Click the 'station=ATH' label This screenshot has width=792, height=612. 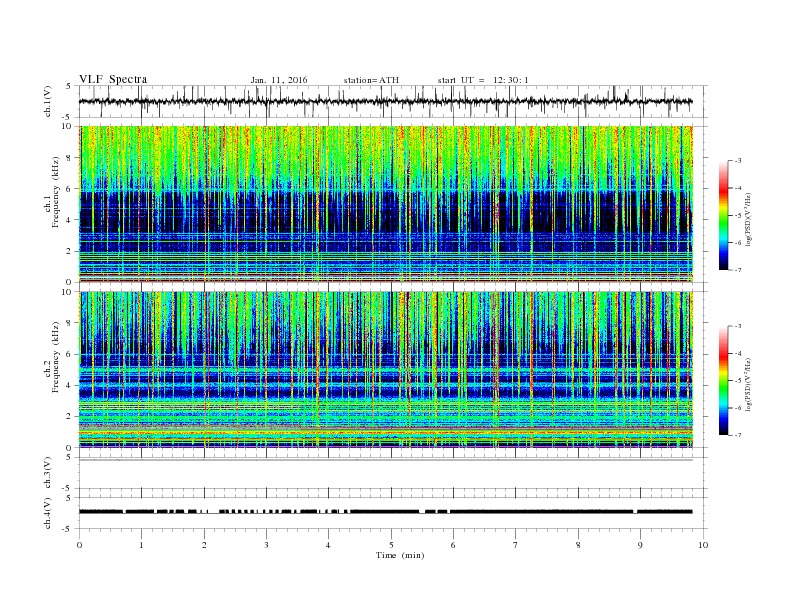tap(371, 80)
